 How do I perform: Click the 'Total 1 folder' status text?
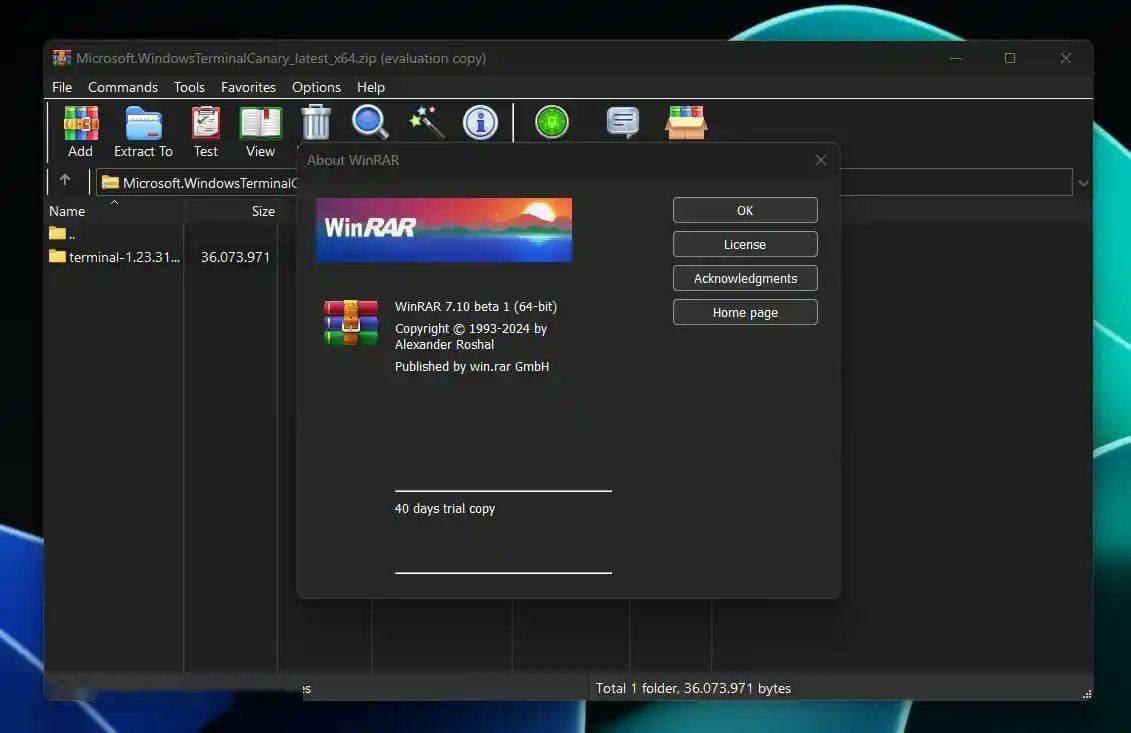[x=693, y=688]
